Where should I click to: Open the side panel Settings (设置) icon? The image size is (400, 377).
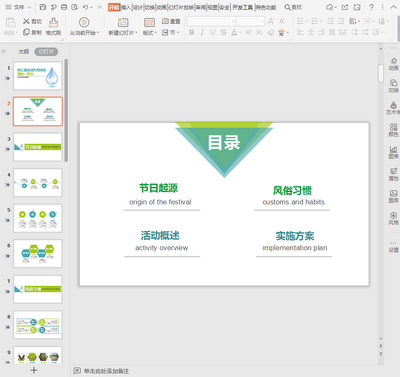(393, 247)
